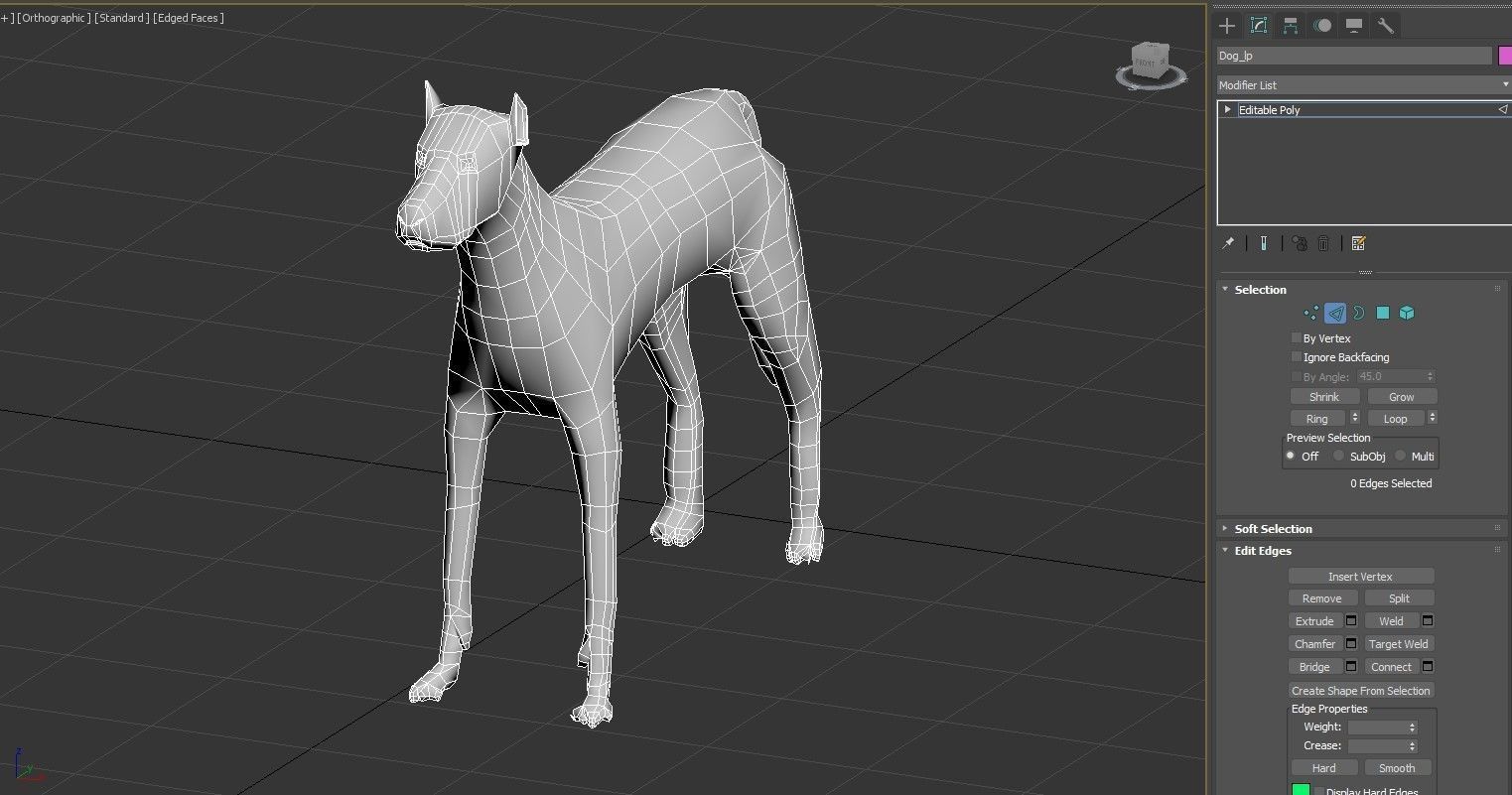This screenshot has height=795, width=1512.
Task: Open the Motion command panel tab
Action: pos(1322,26)
